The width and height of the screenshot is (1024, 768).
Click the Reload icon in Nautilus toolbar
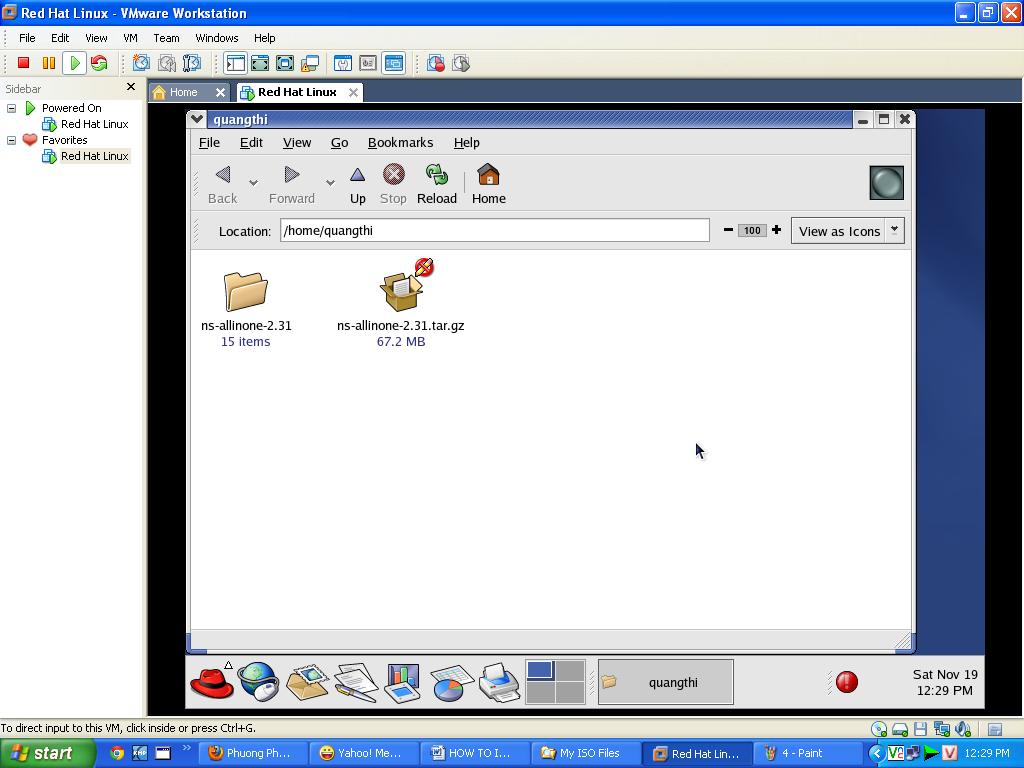436,176
